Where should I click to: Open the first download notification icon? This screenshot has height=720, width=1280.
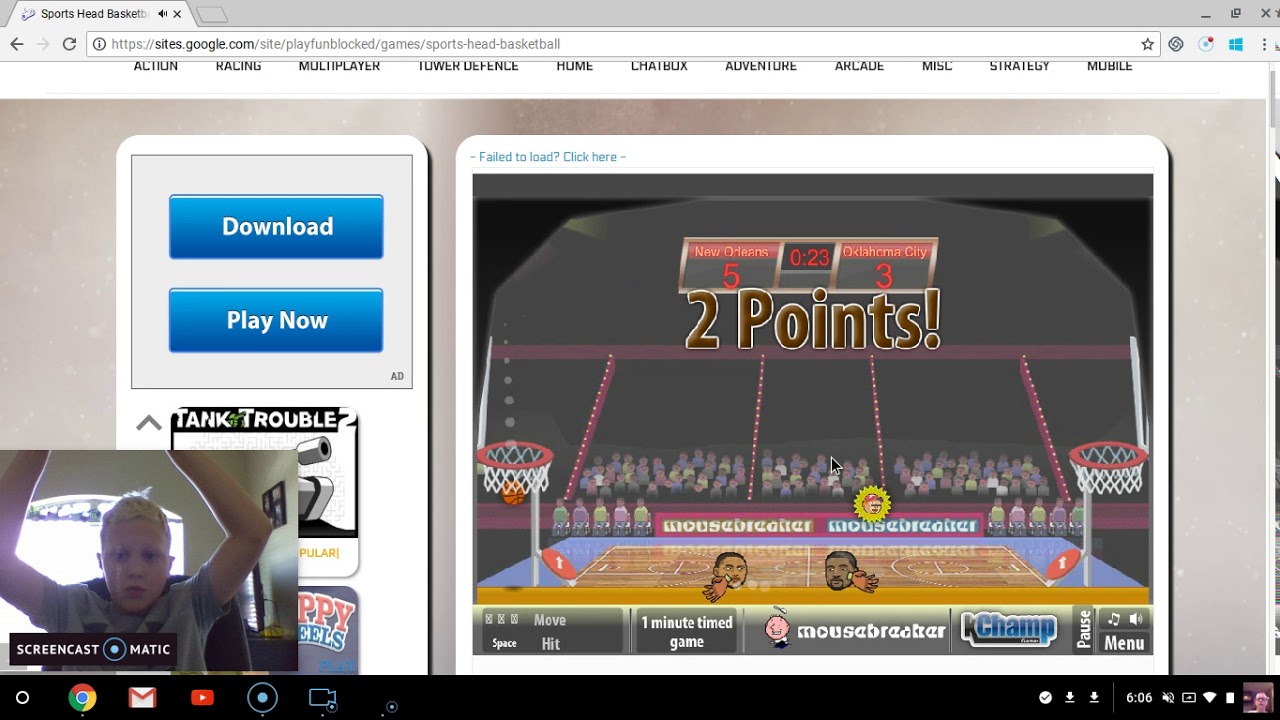point(1070,697)
